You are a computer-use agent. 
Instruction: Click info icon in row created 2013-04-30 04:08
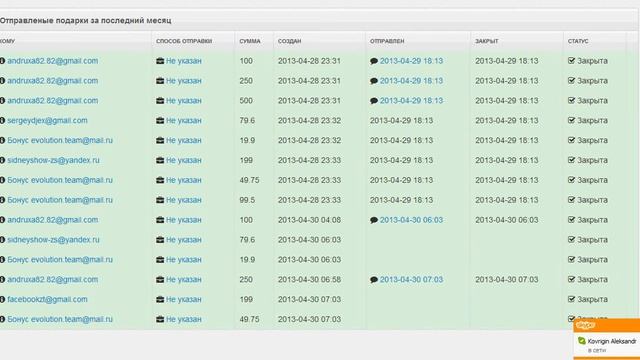tap(2, 220)
